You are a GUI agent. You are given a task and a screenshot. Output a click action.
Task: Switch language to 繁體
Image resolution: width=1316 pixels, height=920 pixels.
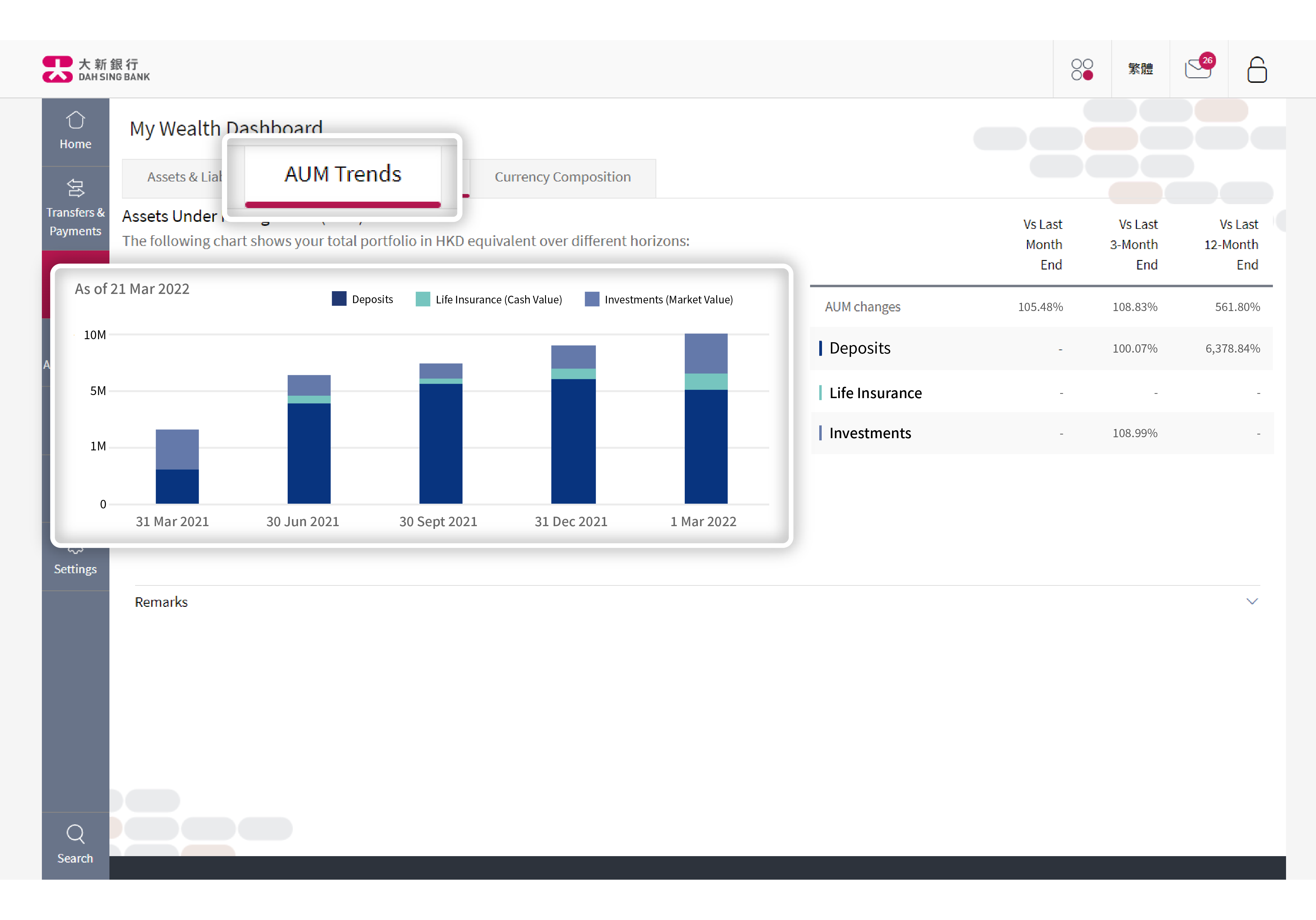(x=1140, y=69)
